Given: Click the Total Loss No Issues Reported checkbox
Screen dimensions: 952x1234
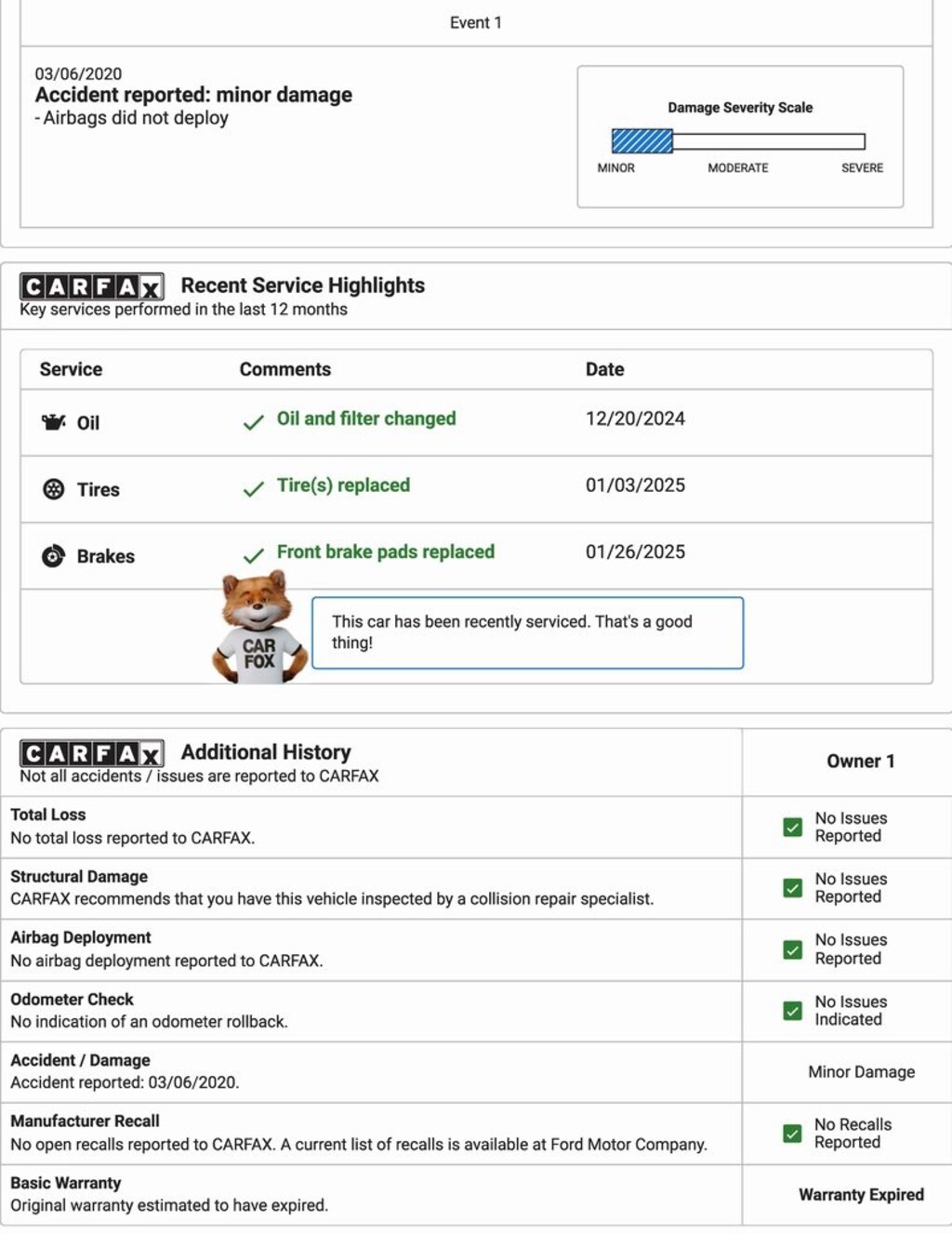Looking at the screenshot, I should click(793, 827).
